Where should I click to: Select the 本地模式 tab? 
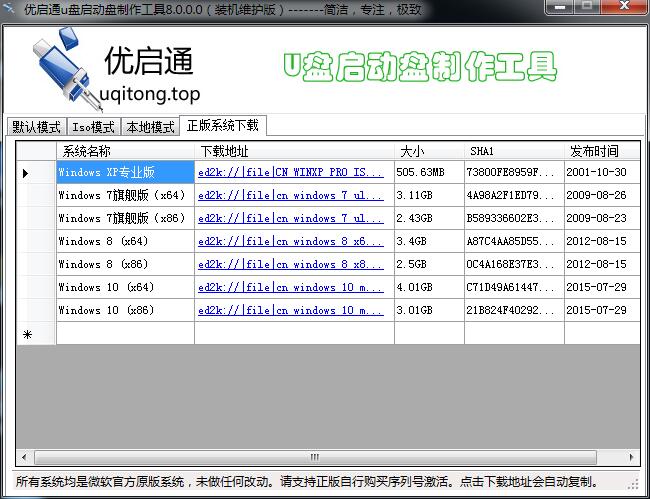[149, 127]
